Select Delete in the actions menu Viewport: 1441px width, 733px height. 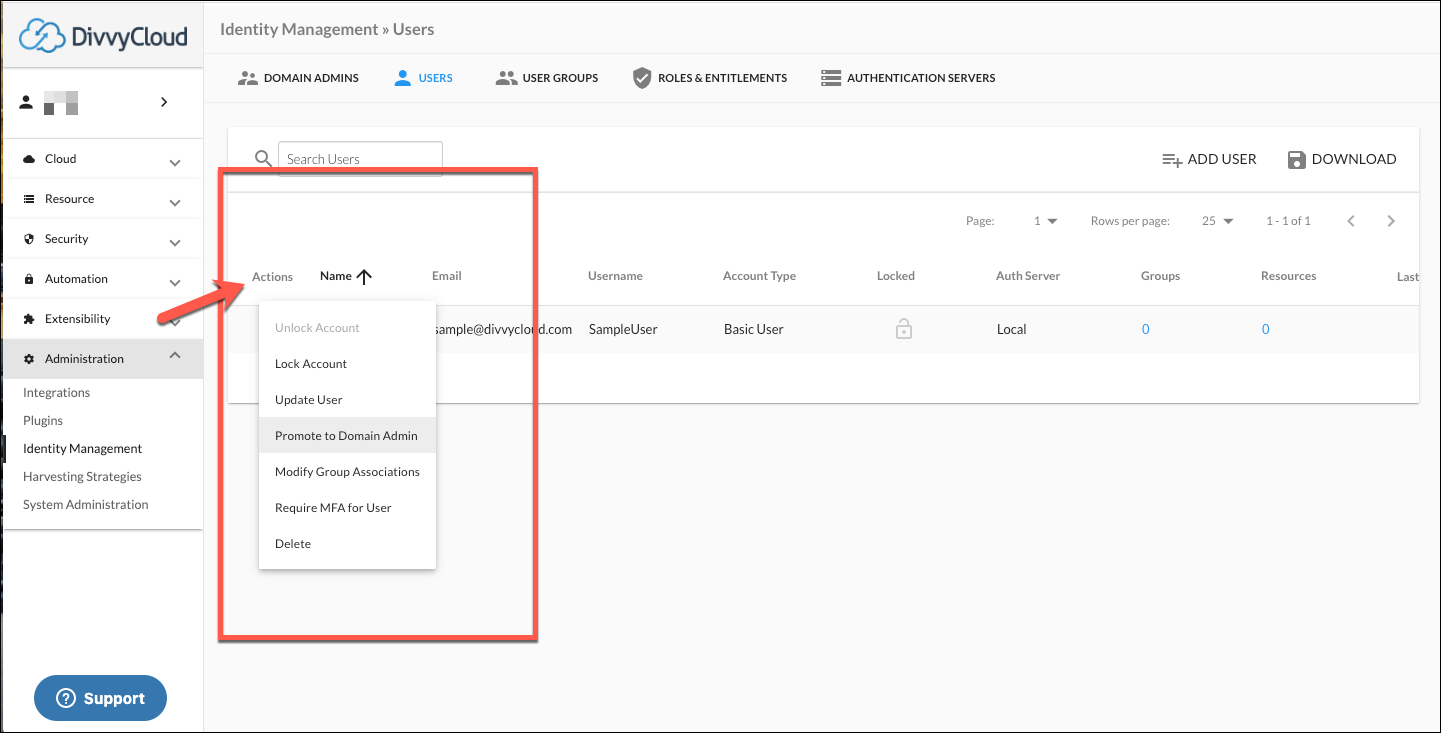coord(347,544)
